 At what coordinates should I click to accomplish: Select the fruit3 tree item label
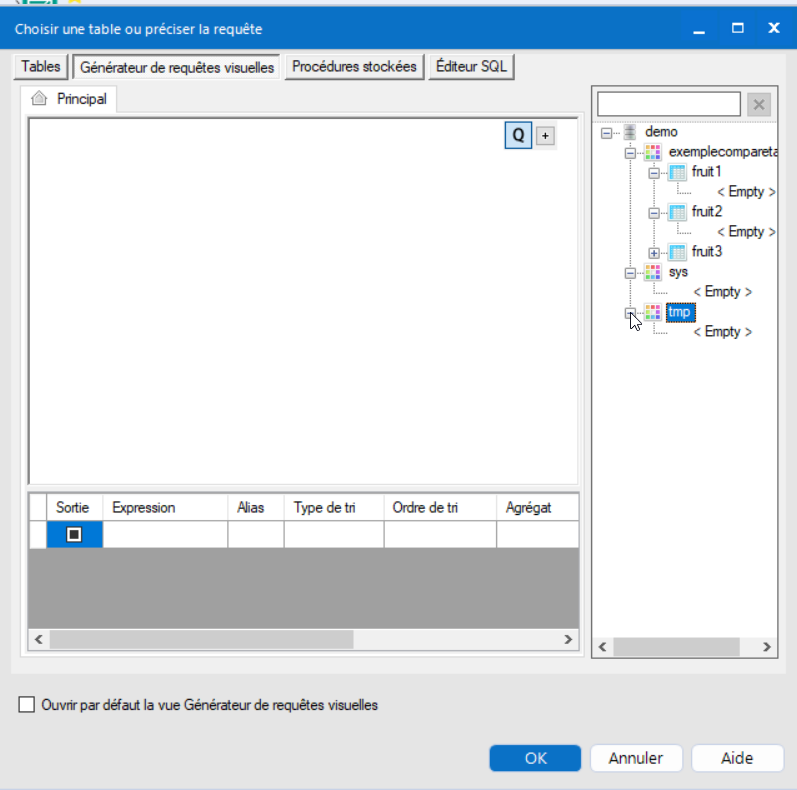pos(707,252)
